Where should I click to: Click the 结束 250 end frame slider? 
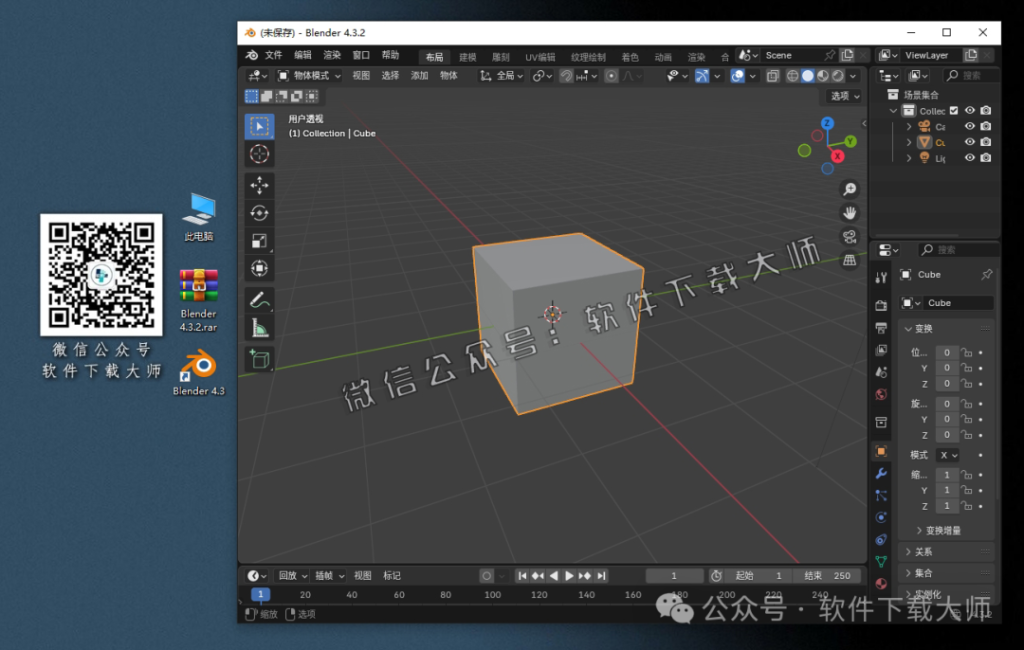click(x=826, y=575)
